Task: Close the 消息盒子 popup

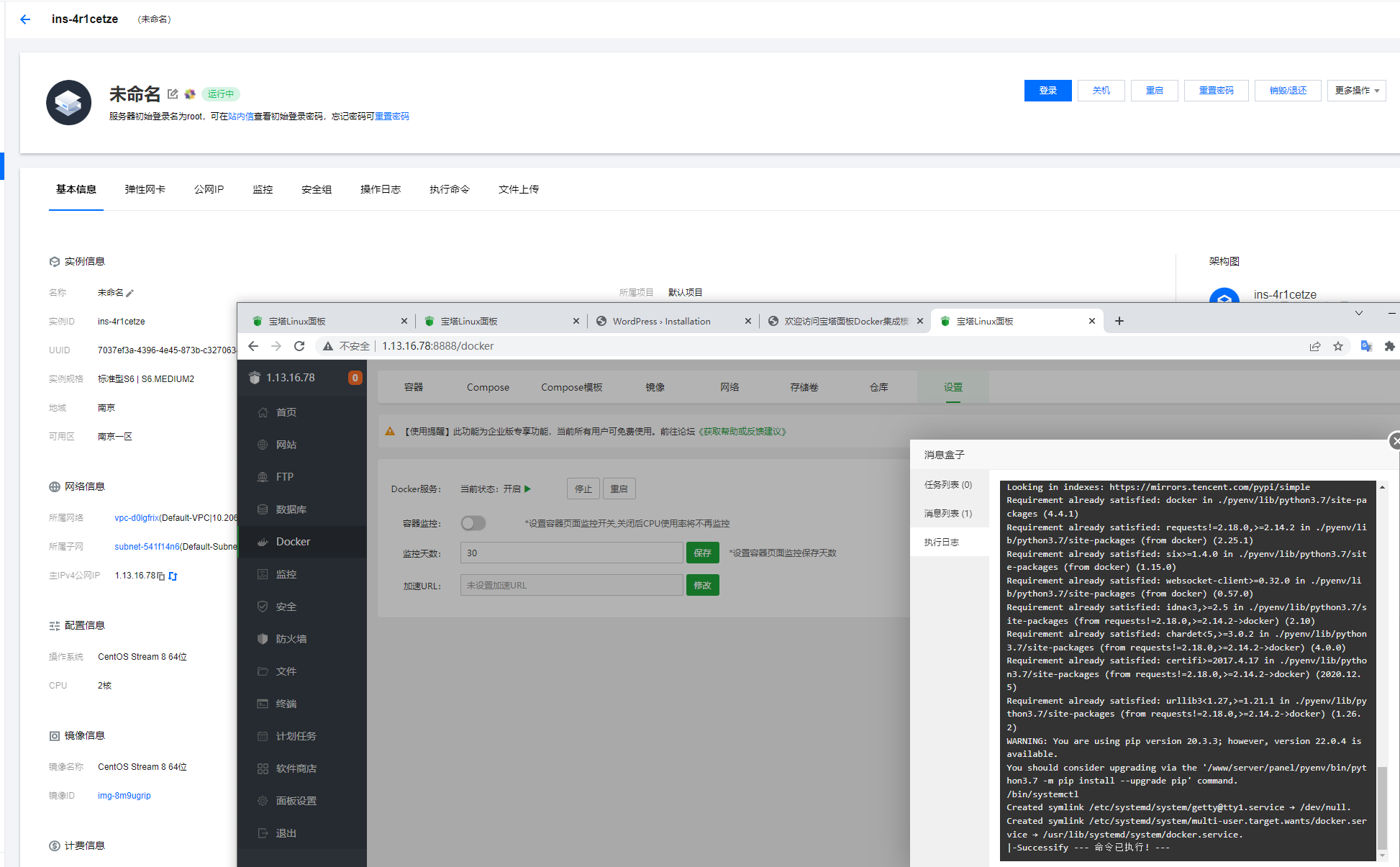Action: click(1394, 442)
